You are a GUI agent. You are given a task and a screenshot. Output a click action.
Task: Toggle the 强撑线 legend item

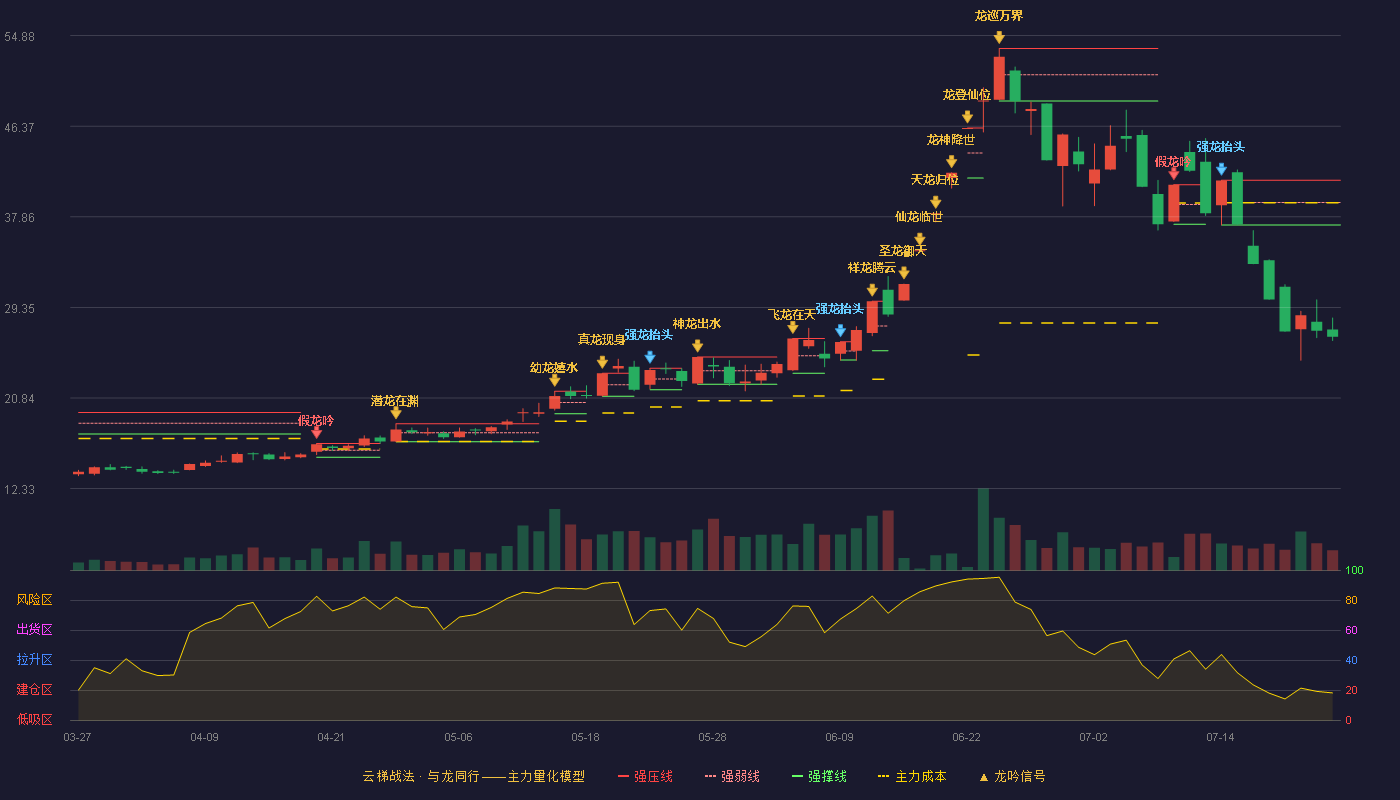click(819, 776)
